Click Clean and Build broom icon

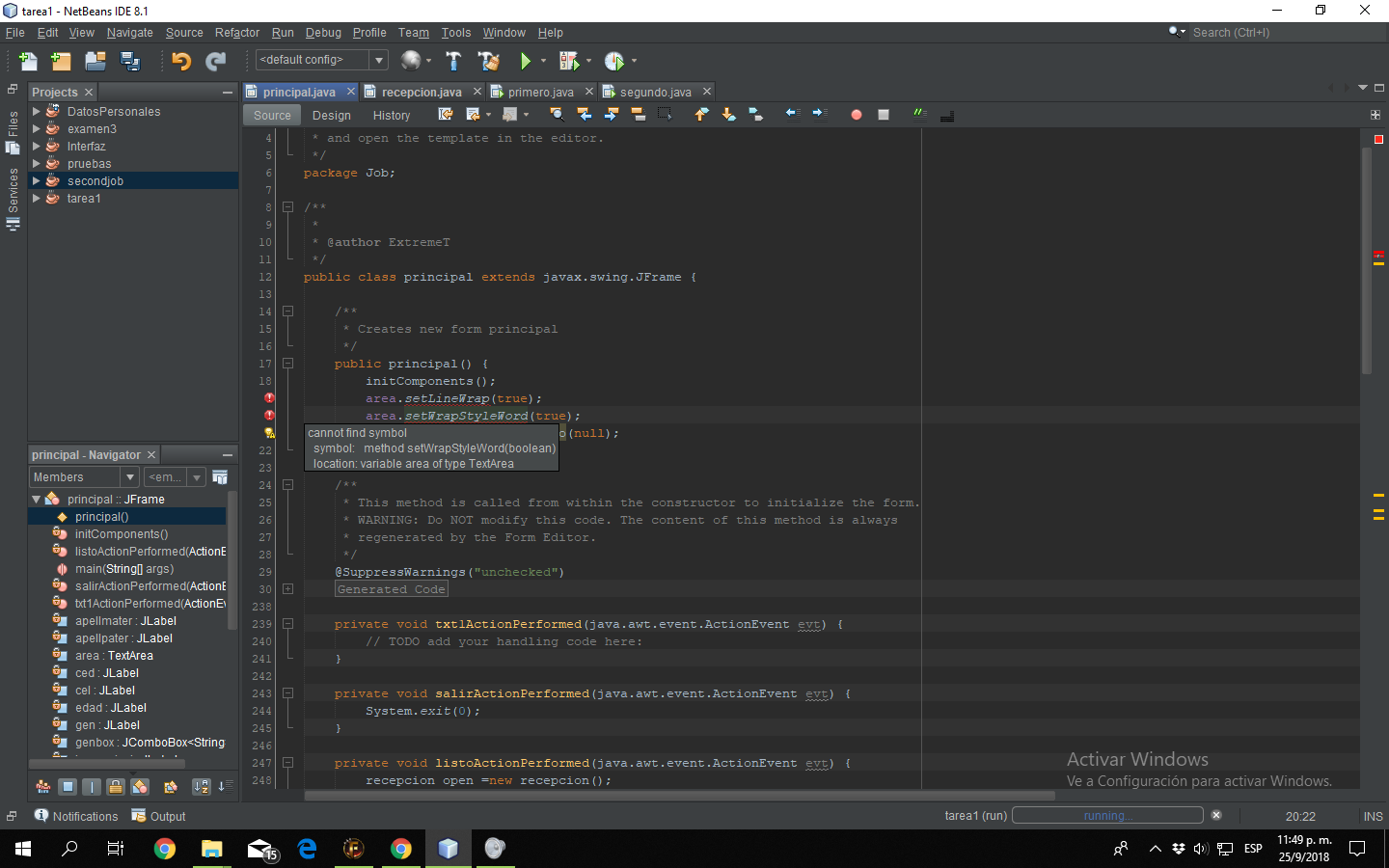point(489,61)
